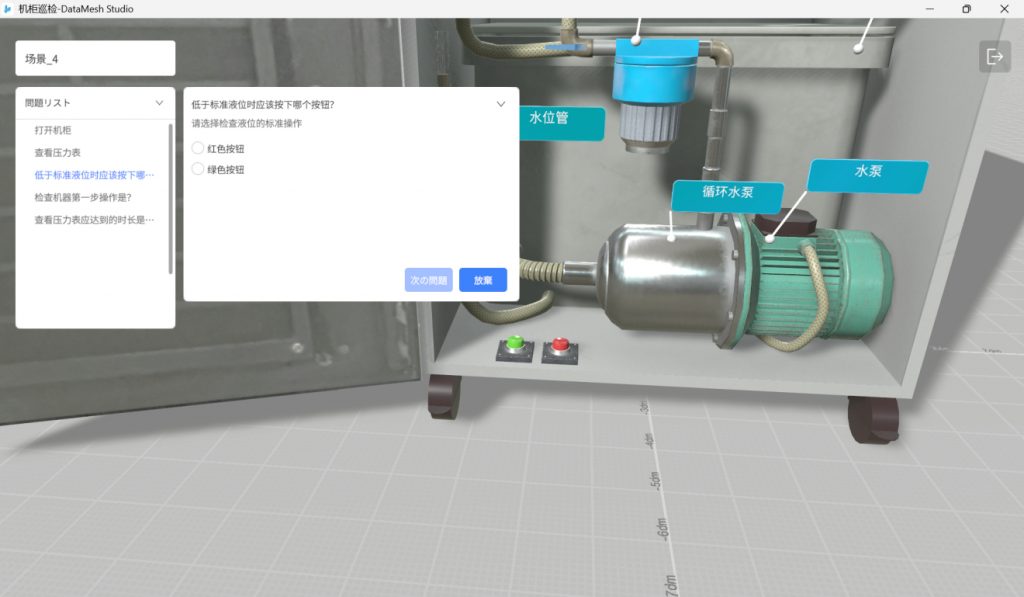Minimize the DataMesh Studio window
The image size is (1024, 597).
pyautogui.click(x=927, y=9)
